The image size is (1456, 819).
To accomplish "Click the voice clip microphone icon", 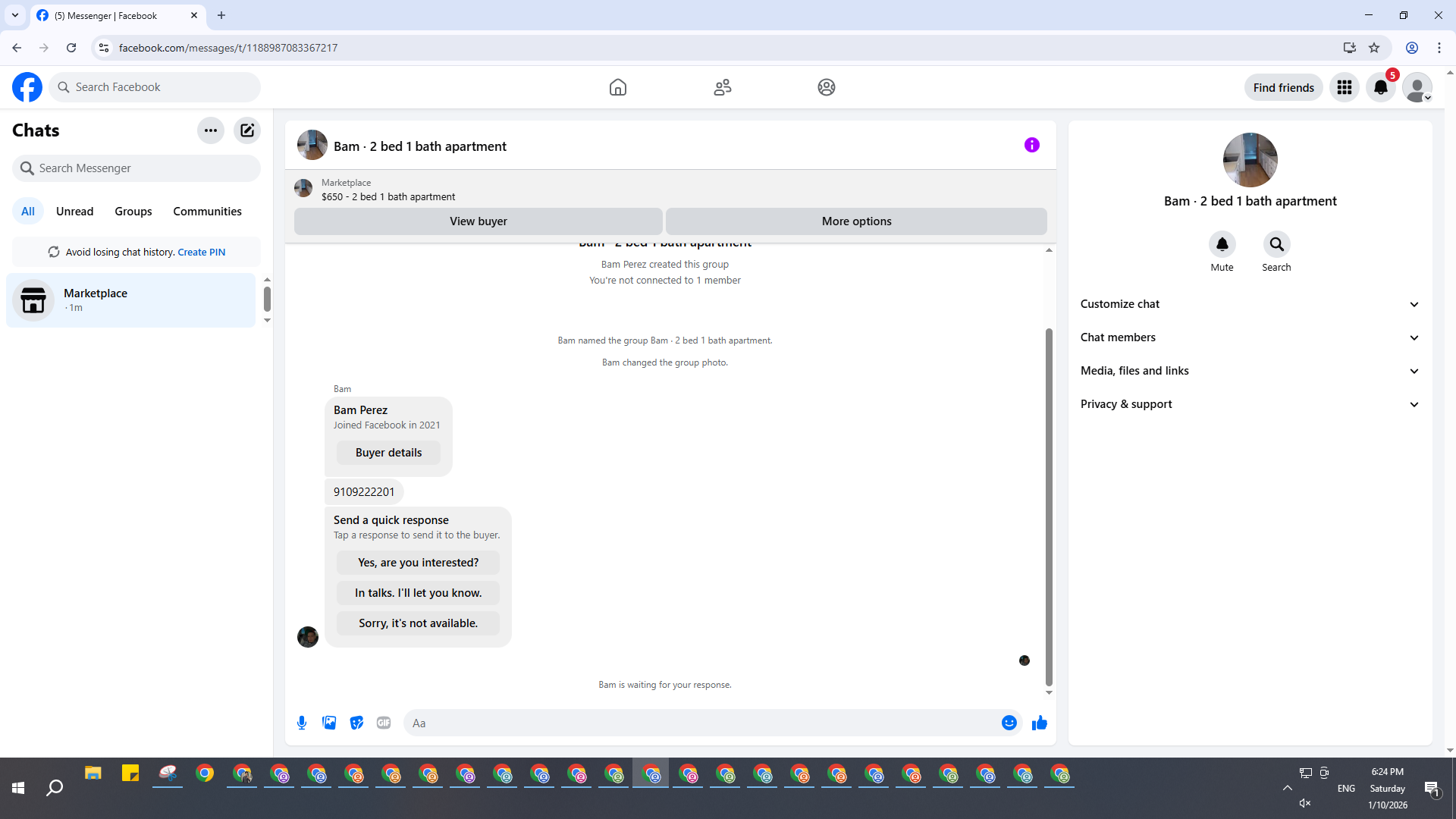I will pyautogui.click(x=302, y=723).
